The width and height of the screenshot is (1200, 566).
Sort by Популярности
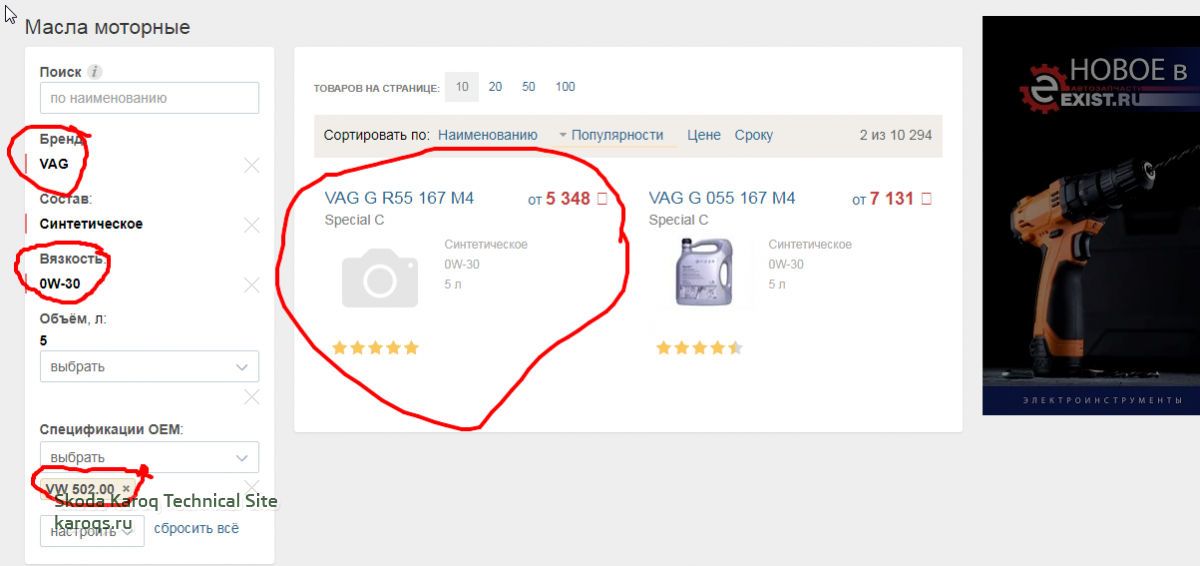pos(617,135)
